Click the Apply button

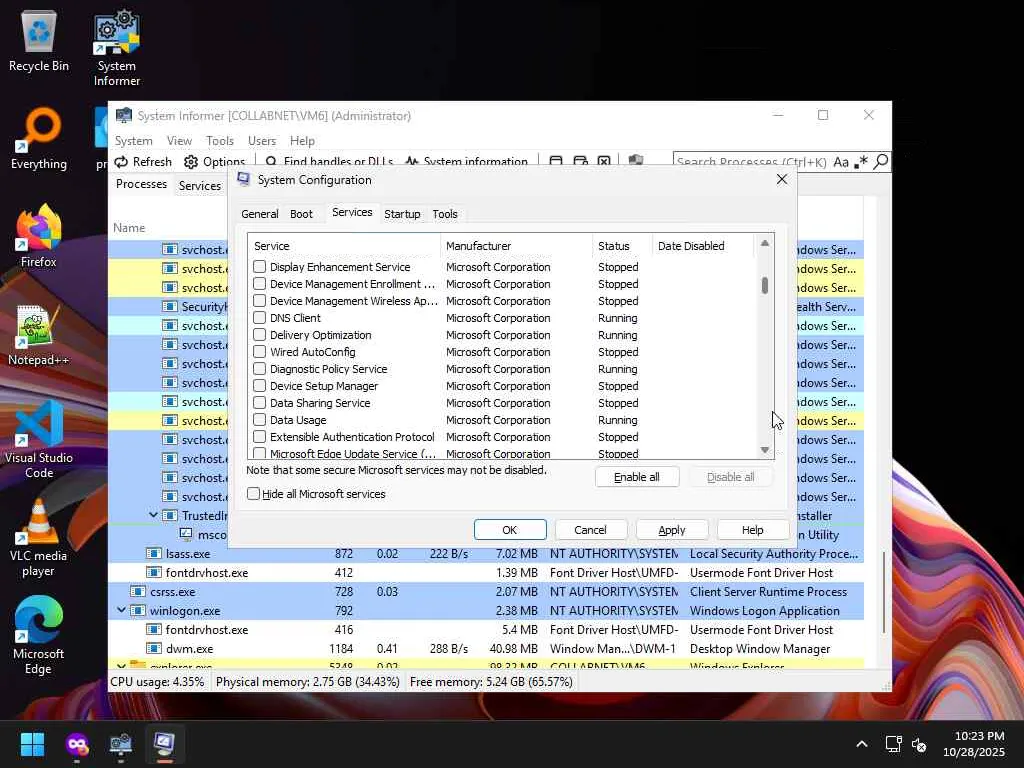coord(672,530)
